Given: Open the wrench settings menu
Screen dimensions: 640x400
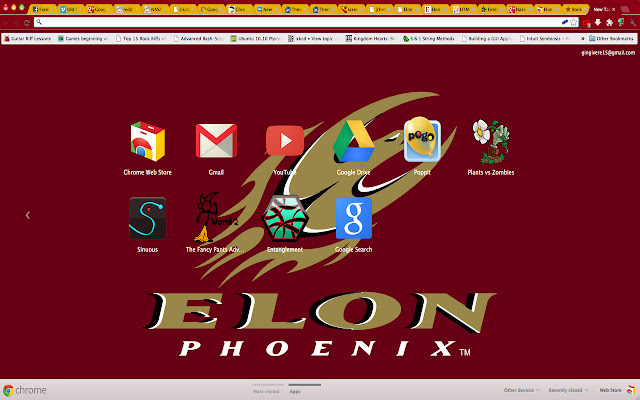Looking at the screenshot, I should (x=633, y=22).
